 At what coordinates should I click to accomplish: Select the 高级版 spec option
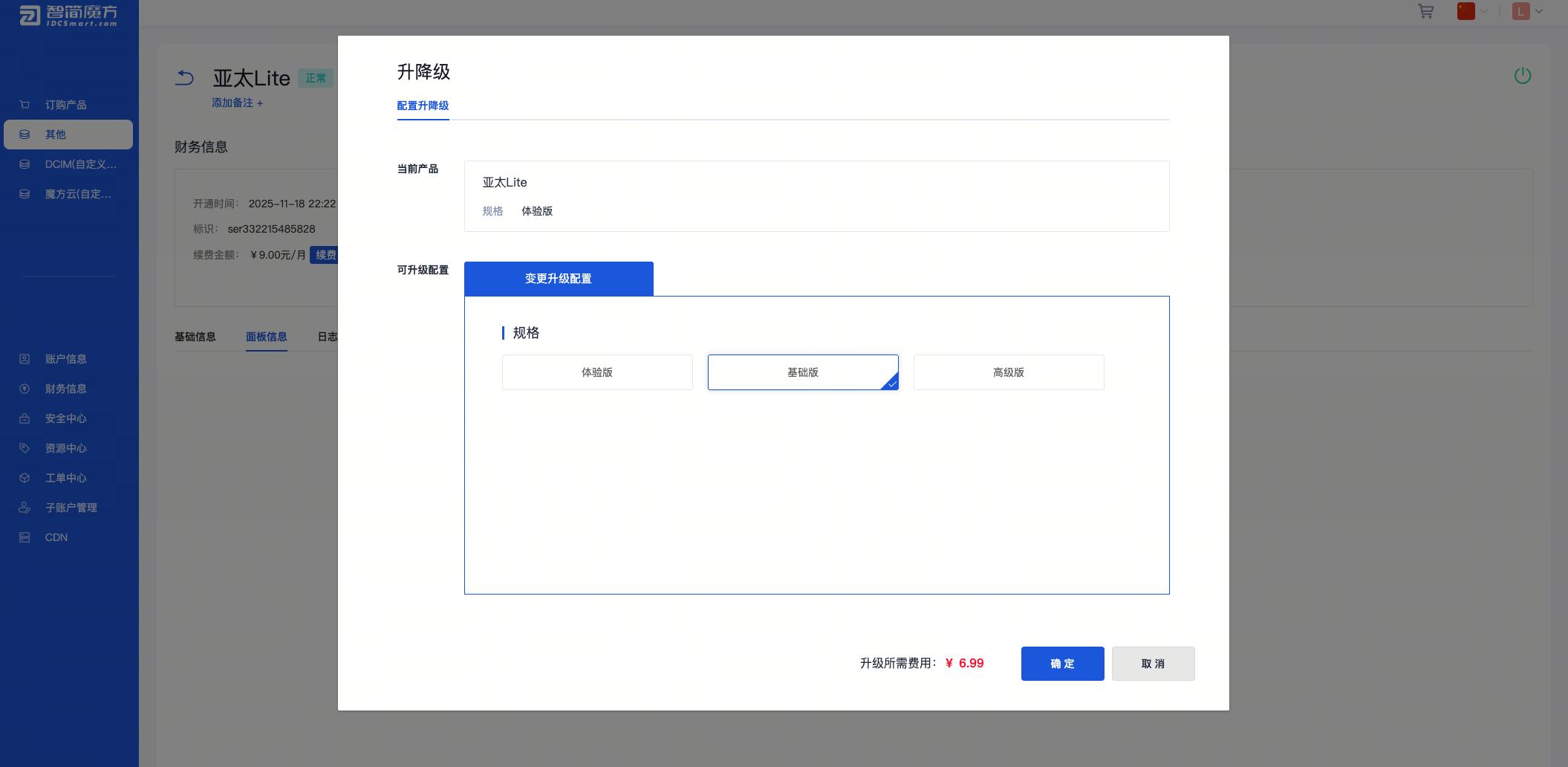[1008, 372]
